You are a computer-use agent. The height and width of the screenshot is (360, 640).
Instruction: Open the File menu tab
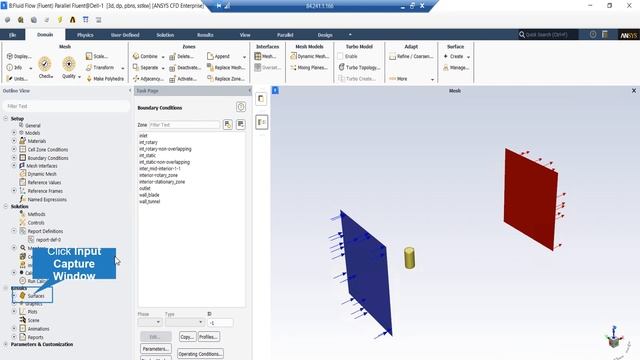pyautogui.click(x=12, y=35)
